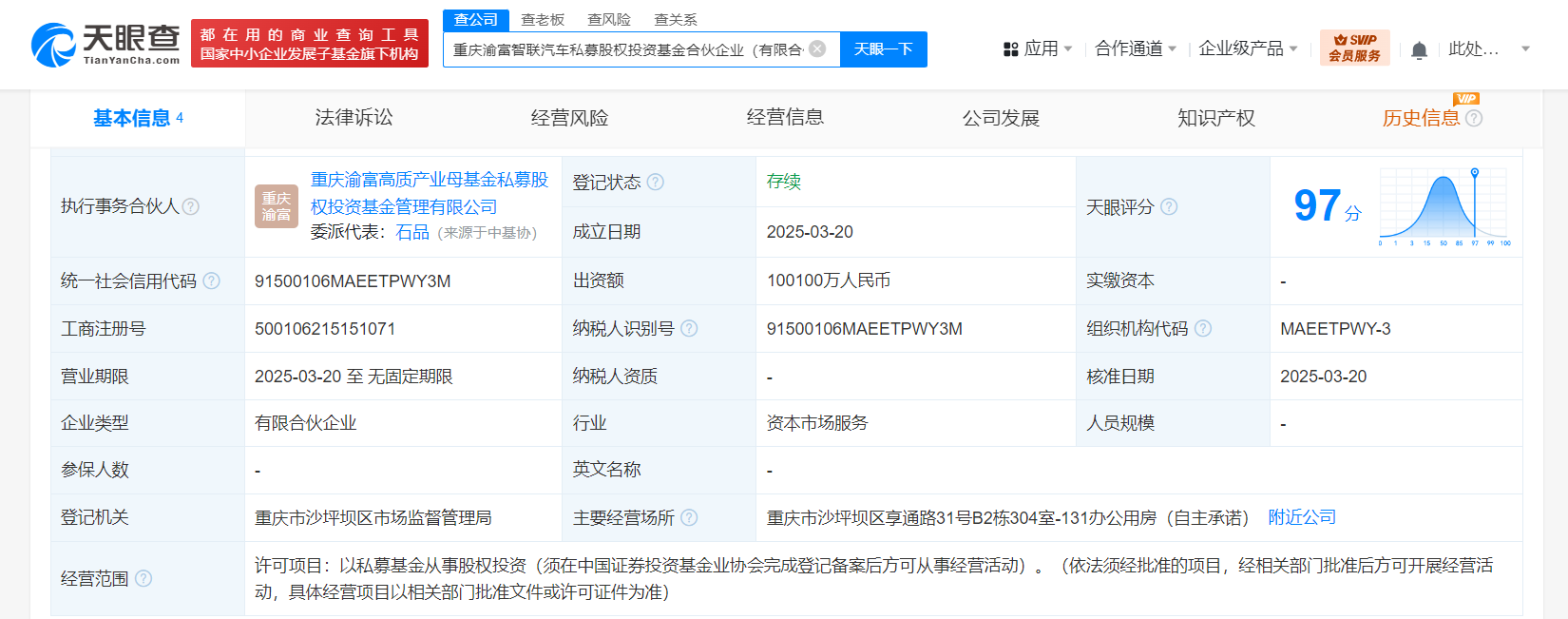Open partner representative 石品 link
Viewport: 1568px width, 619px height.
coord(412,233)
